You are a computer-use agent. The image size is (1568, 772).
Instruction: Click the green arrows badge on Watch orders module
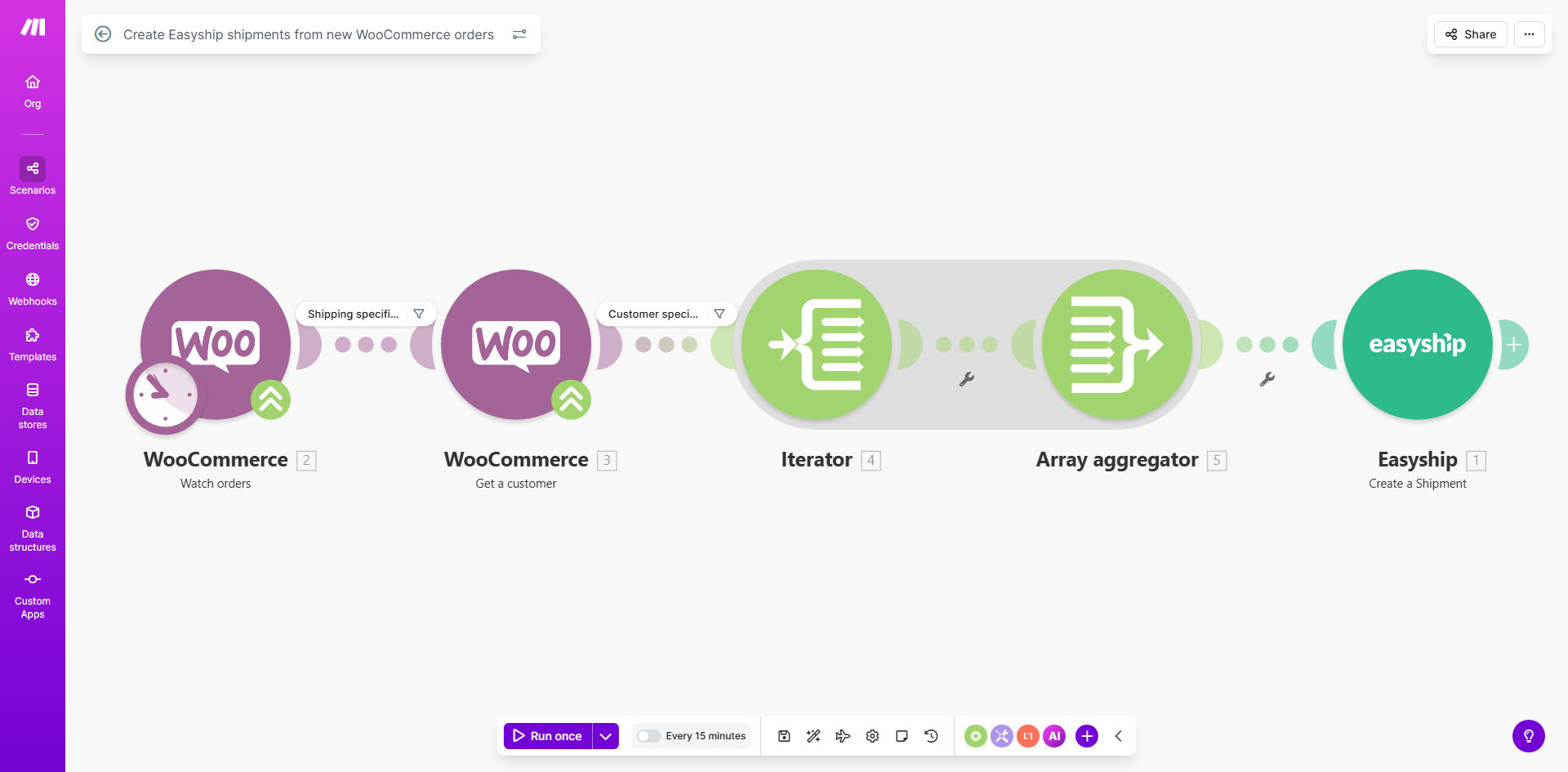click(x=270, y=399)
